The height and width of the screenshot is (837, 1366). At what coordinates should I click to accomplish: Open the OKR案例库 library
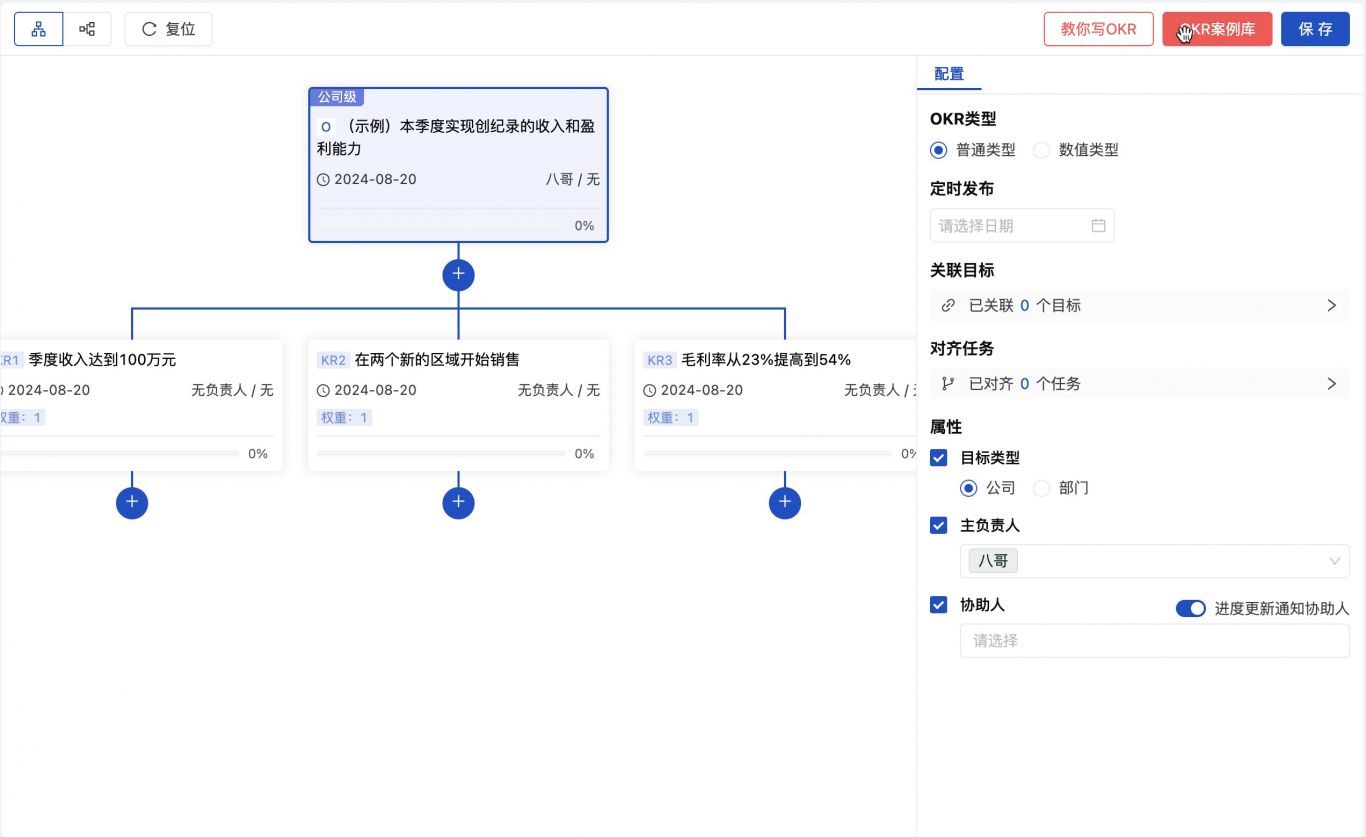pos(1217,29)
